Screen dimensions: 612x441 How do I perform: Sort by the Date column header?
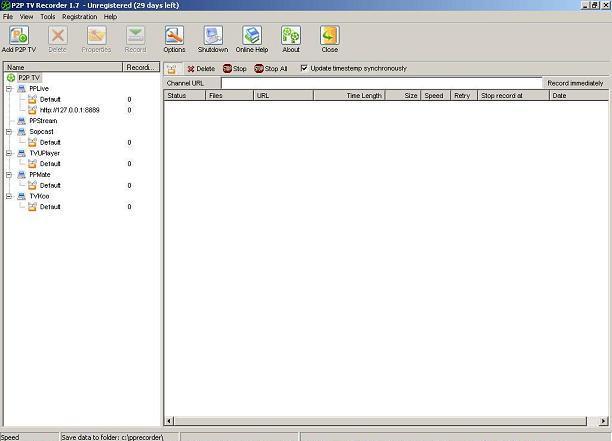click(579, 95)
